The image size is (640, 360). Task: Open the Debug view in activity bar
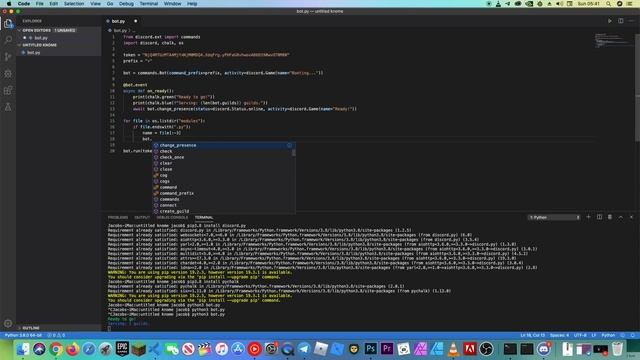point(8,73)
